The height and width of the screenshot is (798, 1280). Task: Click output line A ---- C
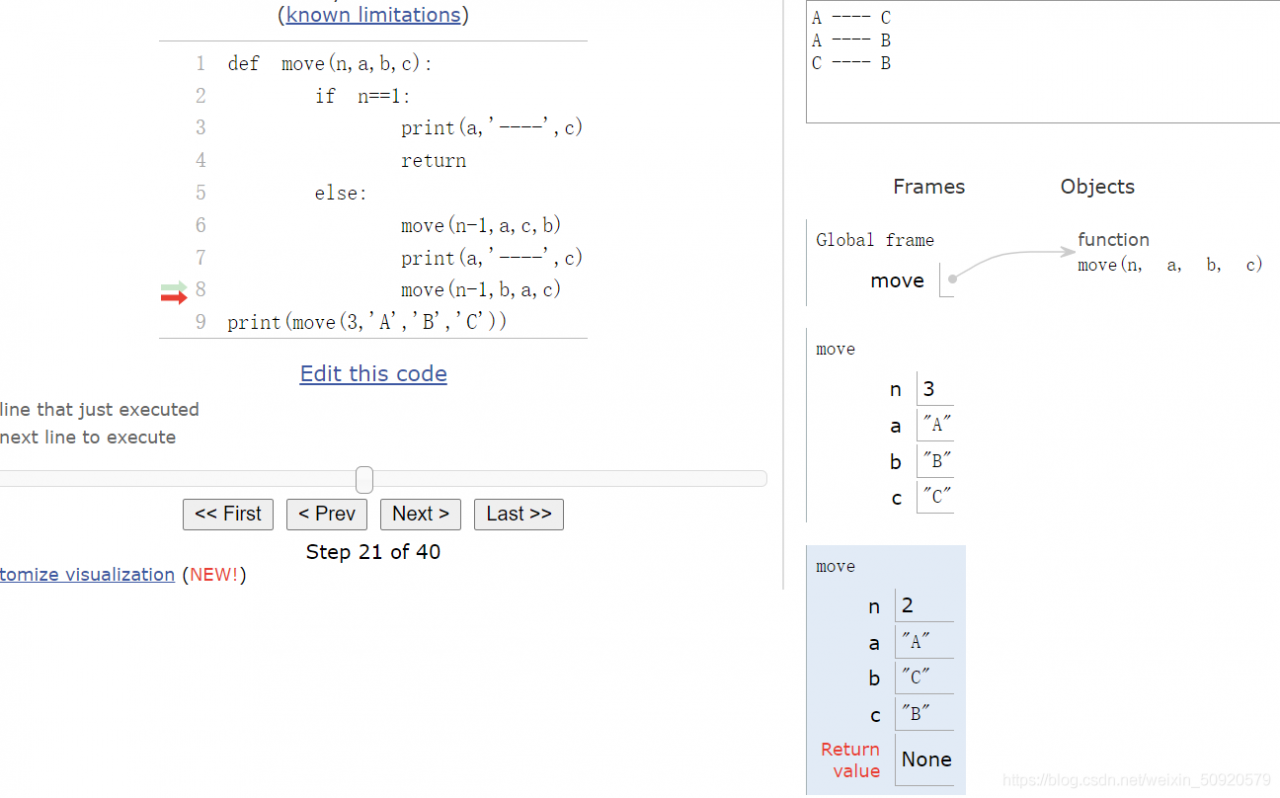point(851,18)
